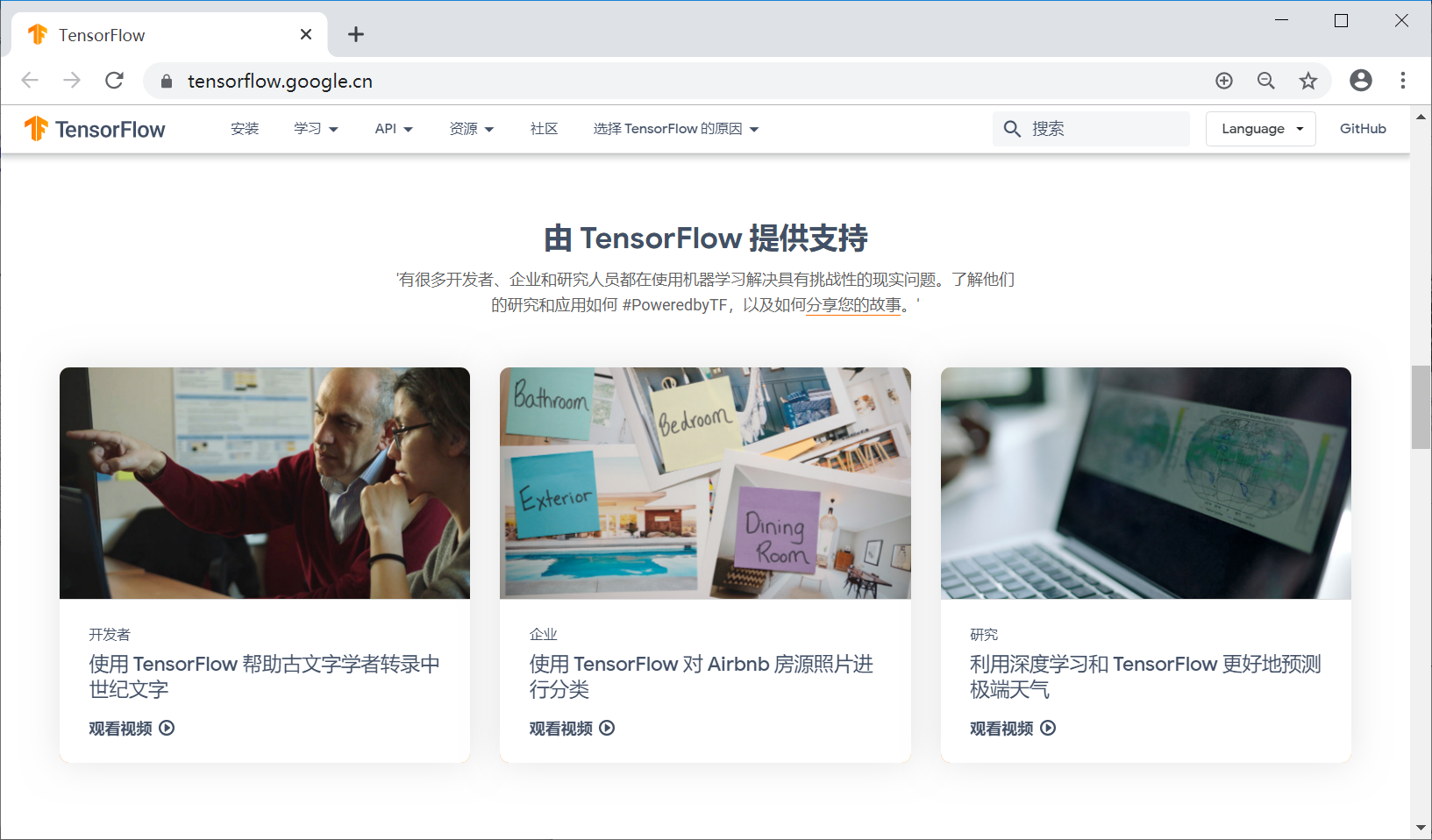Viewport: 1432px width, 840px height.
Task: Select 社区 in the navigation menu
Action: (544, 129)
